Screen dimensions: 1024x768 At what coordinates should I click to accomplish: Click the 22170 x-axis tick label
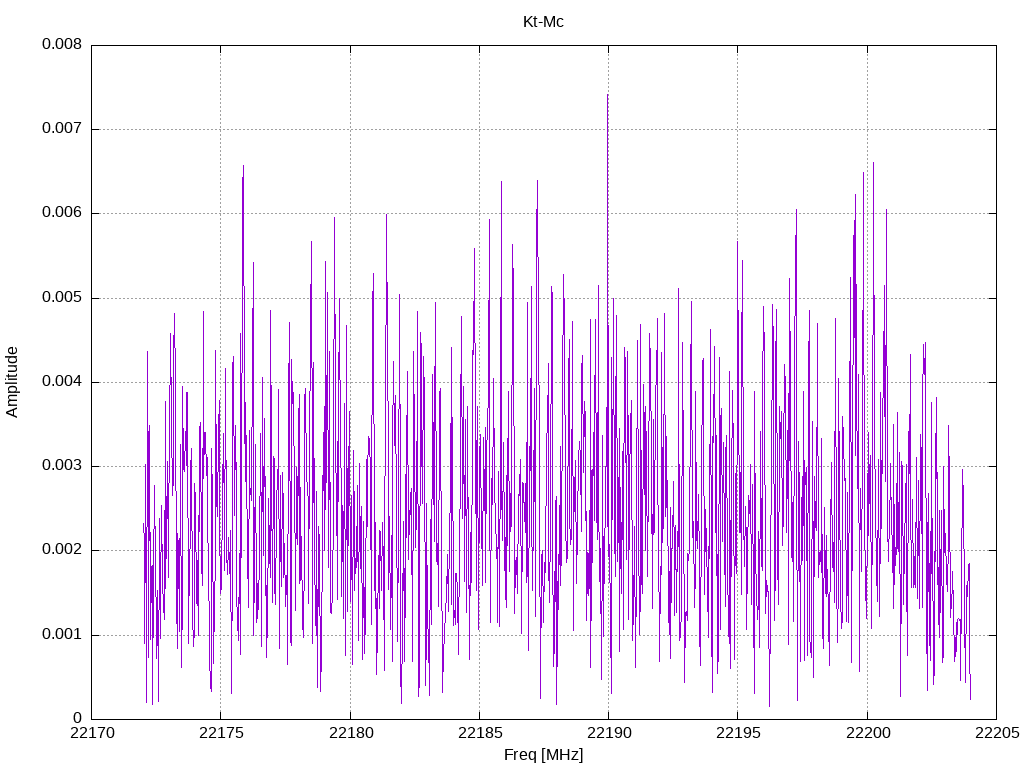[x=91, y=733]
